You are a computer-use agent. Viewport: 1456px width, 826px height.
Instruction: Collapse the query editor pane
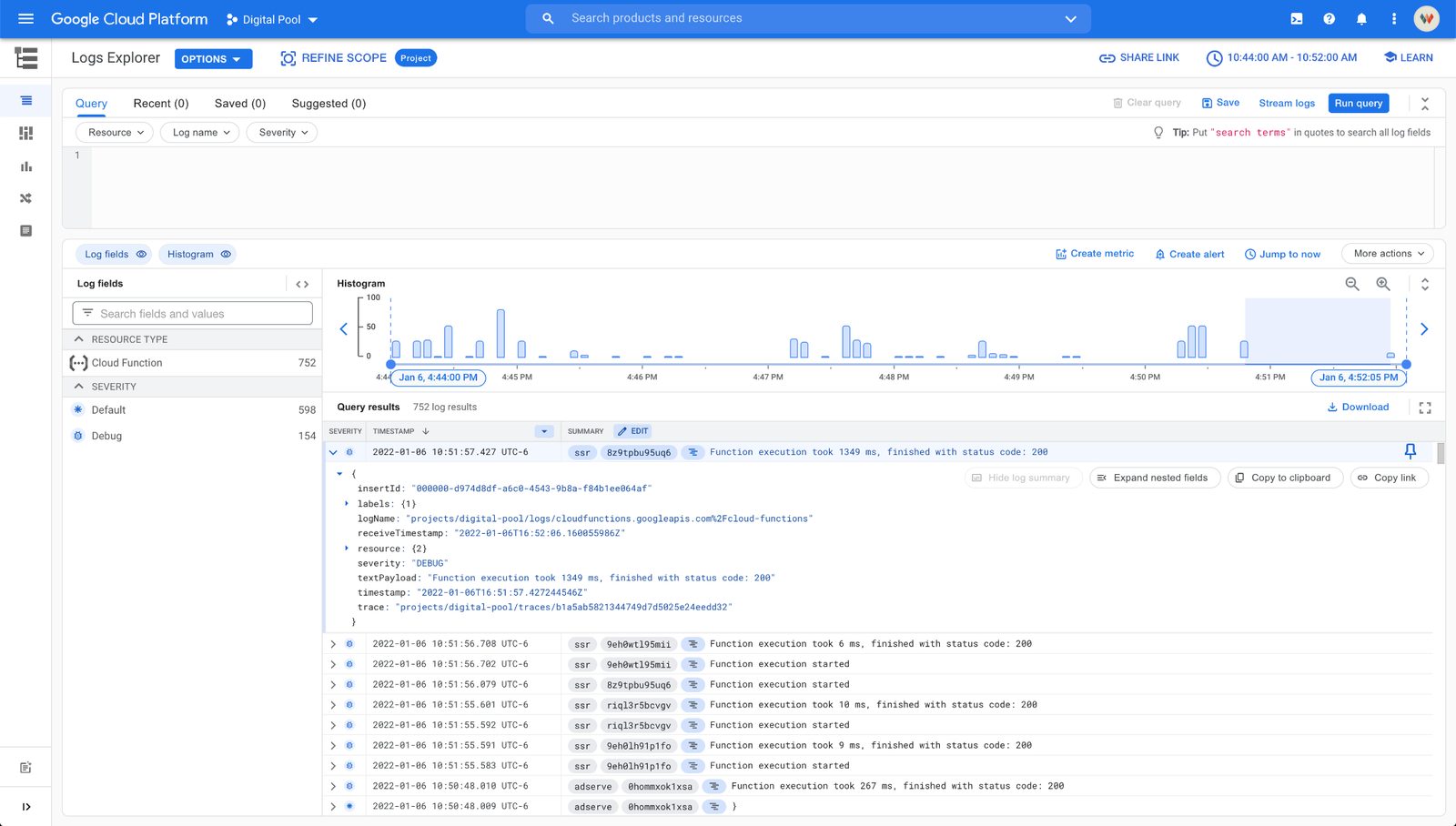tap(1425, 104)
